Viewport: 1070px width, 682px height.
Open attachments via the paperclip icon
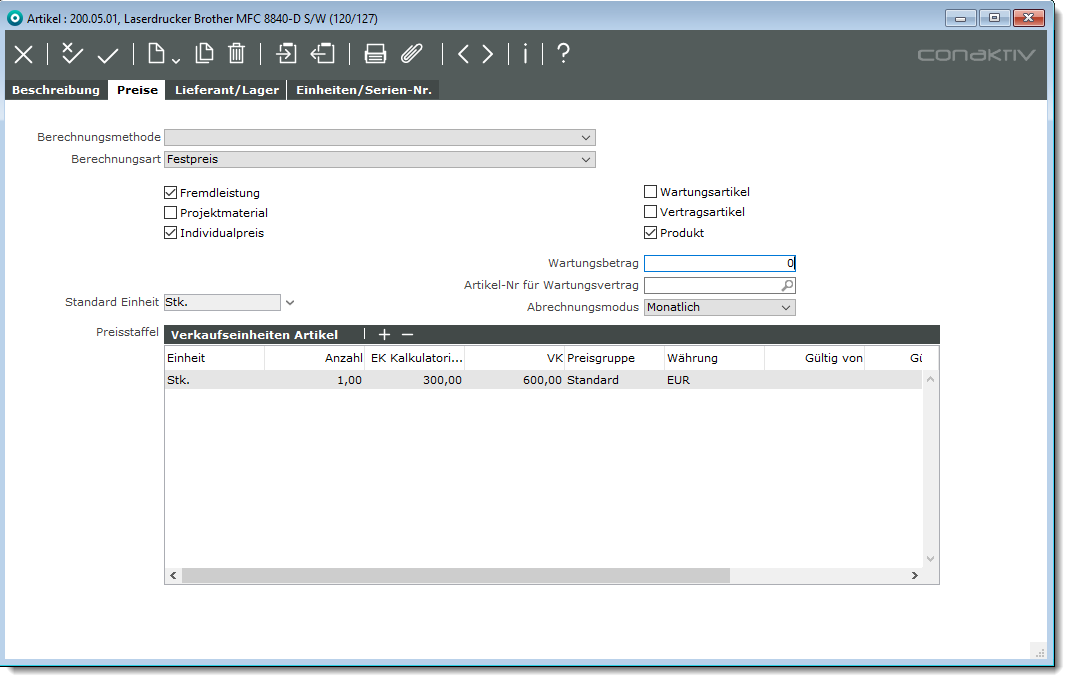pos(412,54)
